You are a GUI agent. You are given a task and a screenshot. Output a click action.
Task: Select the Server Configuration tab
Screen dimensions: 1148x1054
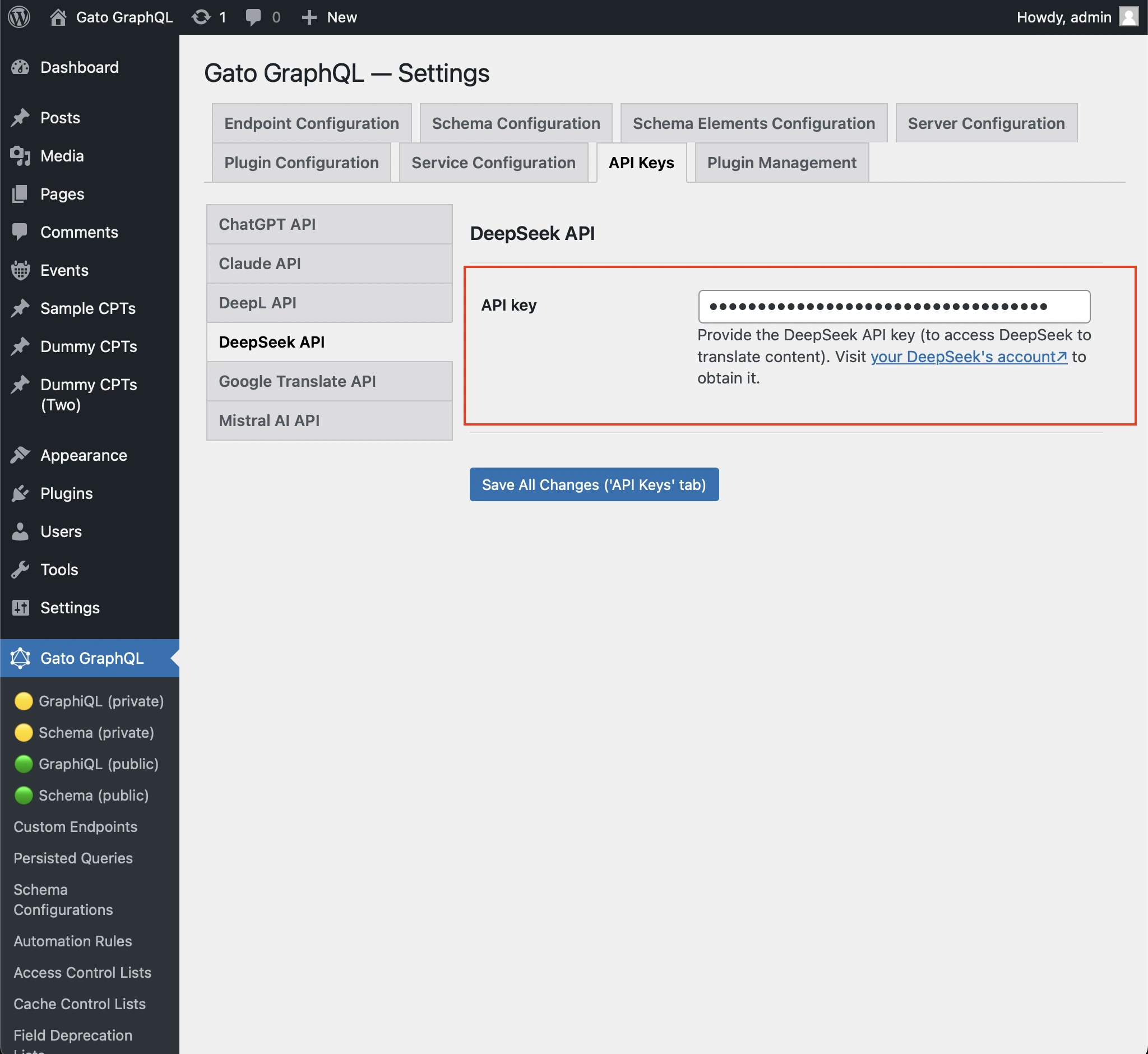pyautogui.click(x=986, y=123)
